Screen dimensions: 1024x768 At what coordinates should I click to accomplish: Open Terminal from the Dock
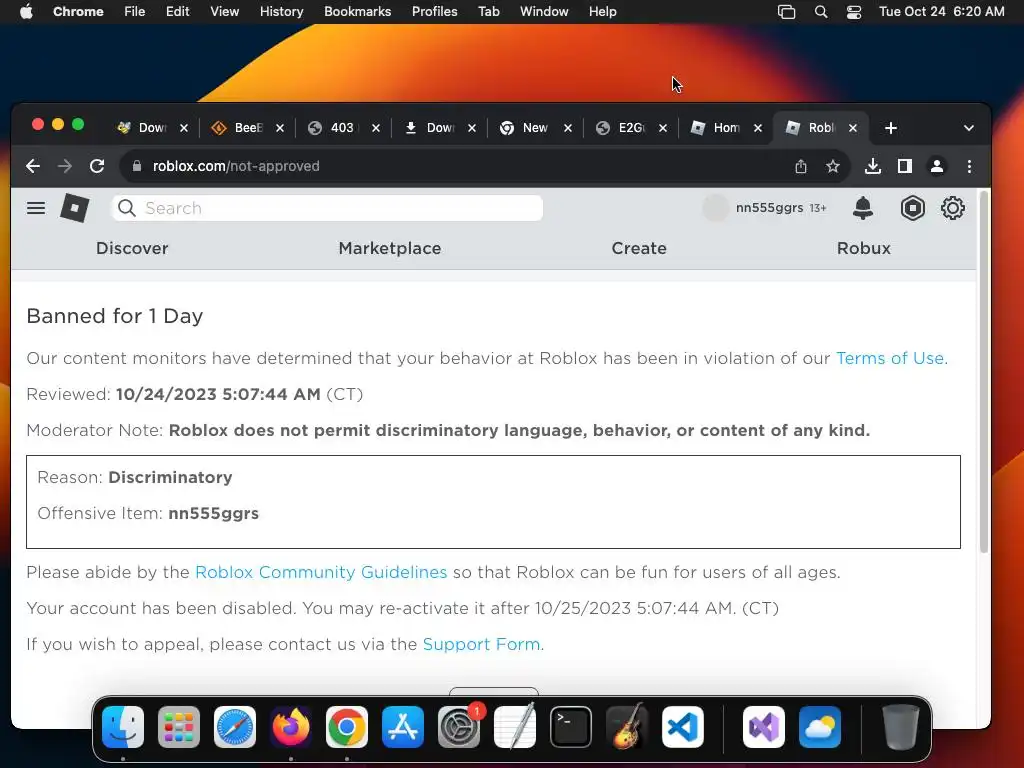[571, 727]
